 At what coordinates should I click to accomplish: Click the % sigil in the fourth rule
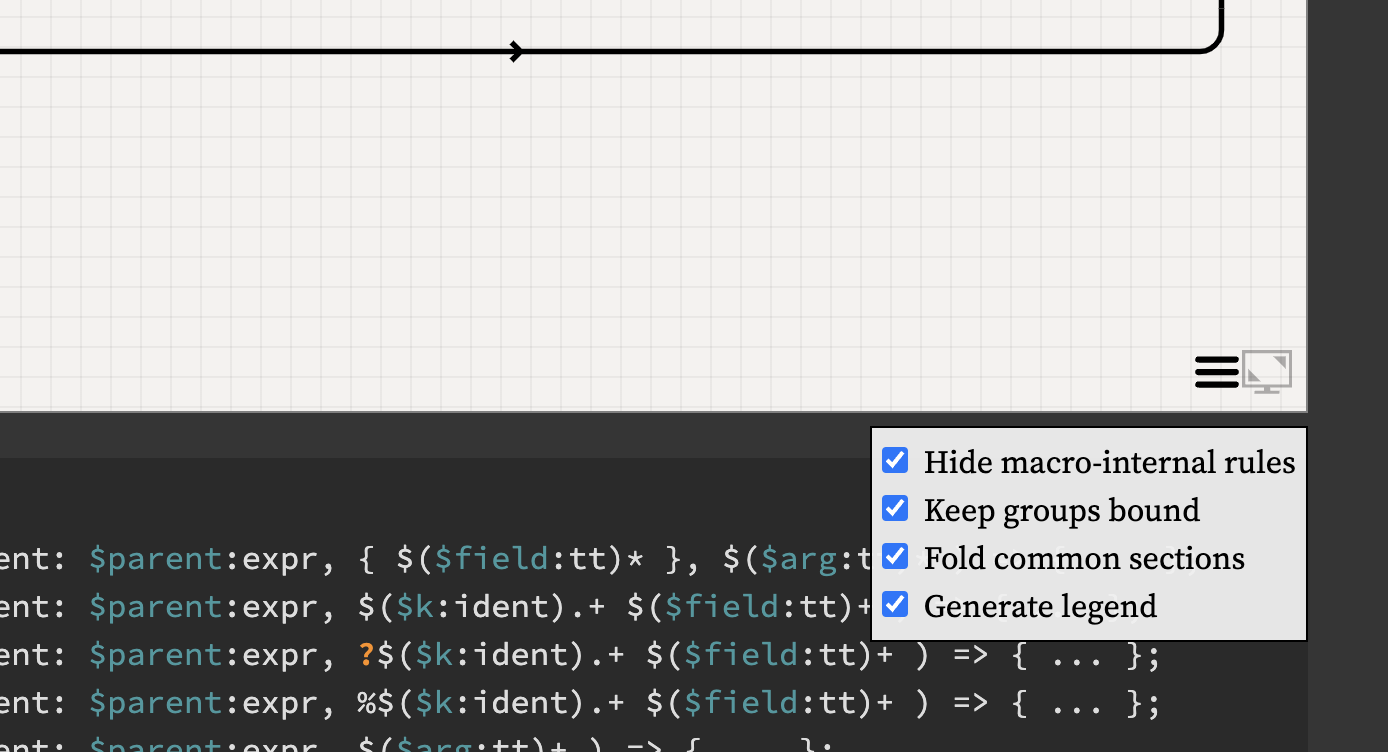click(366, 701)
